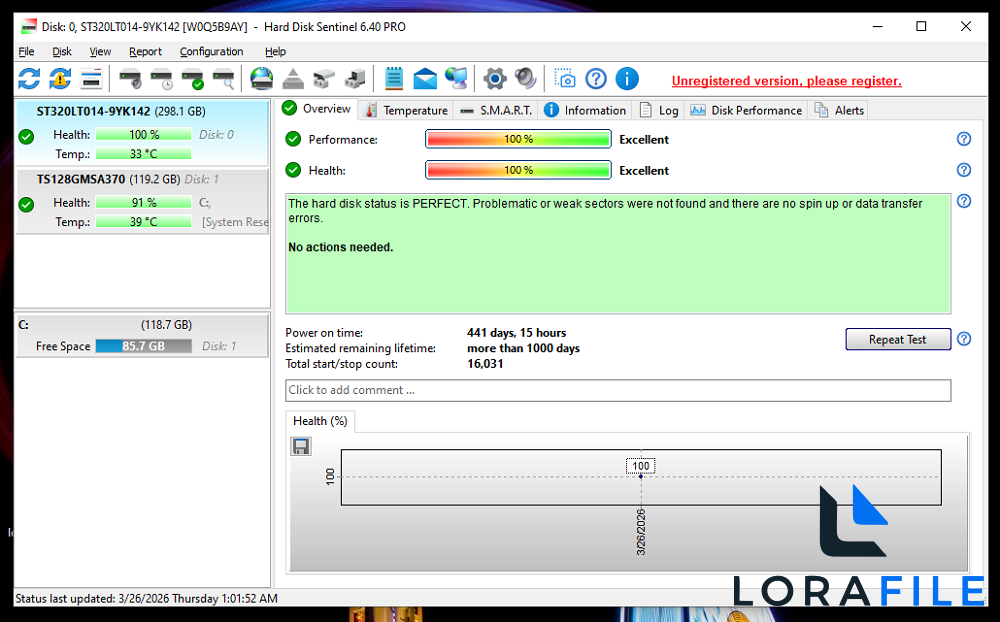The width and height of the screenshot is (1000, 622).
Task: Click the Performance 100% progress bar
Action: [x=518, y=139]
